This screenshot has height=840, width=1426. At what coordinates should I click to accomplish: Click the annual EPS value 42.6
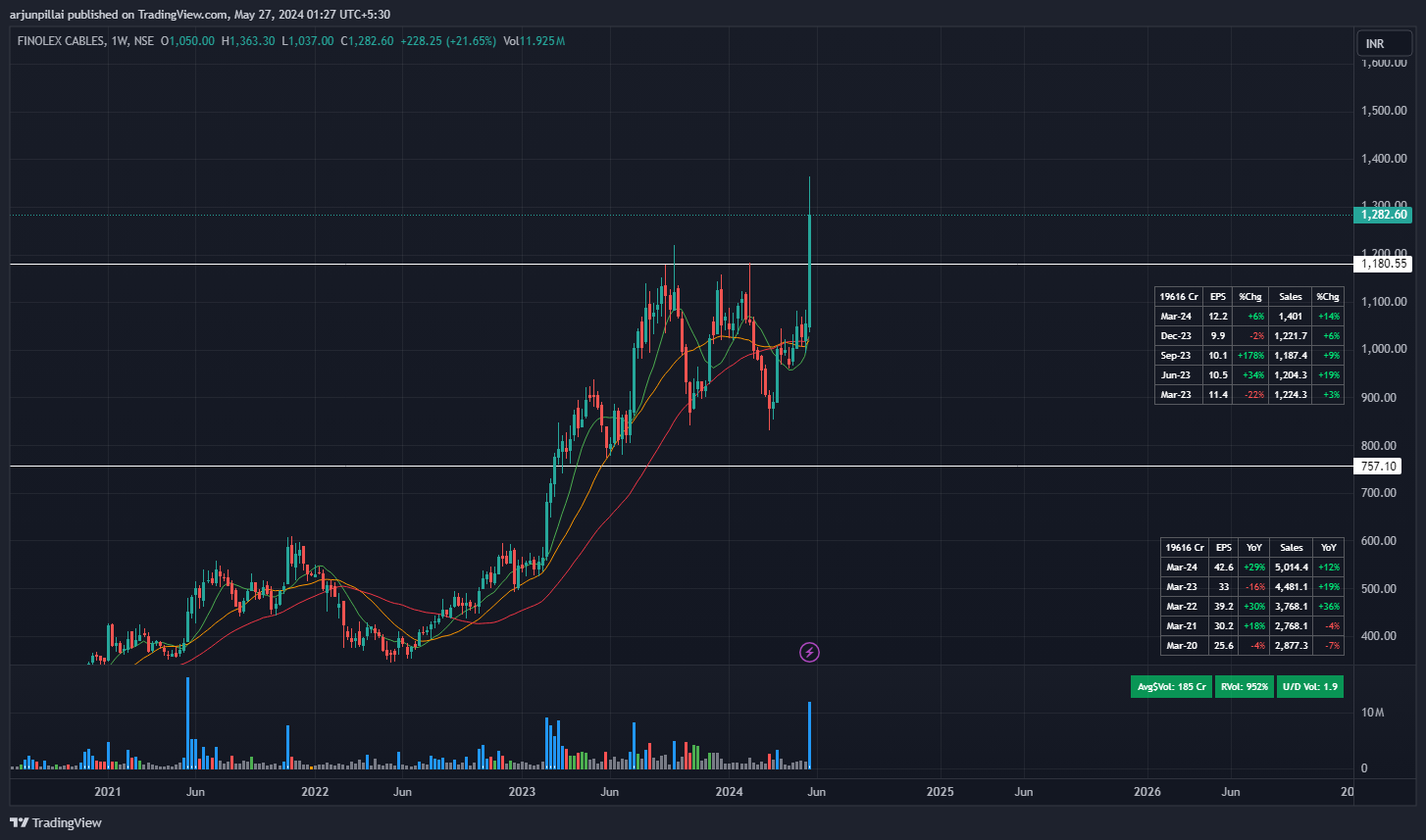(1223, 567)
